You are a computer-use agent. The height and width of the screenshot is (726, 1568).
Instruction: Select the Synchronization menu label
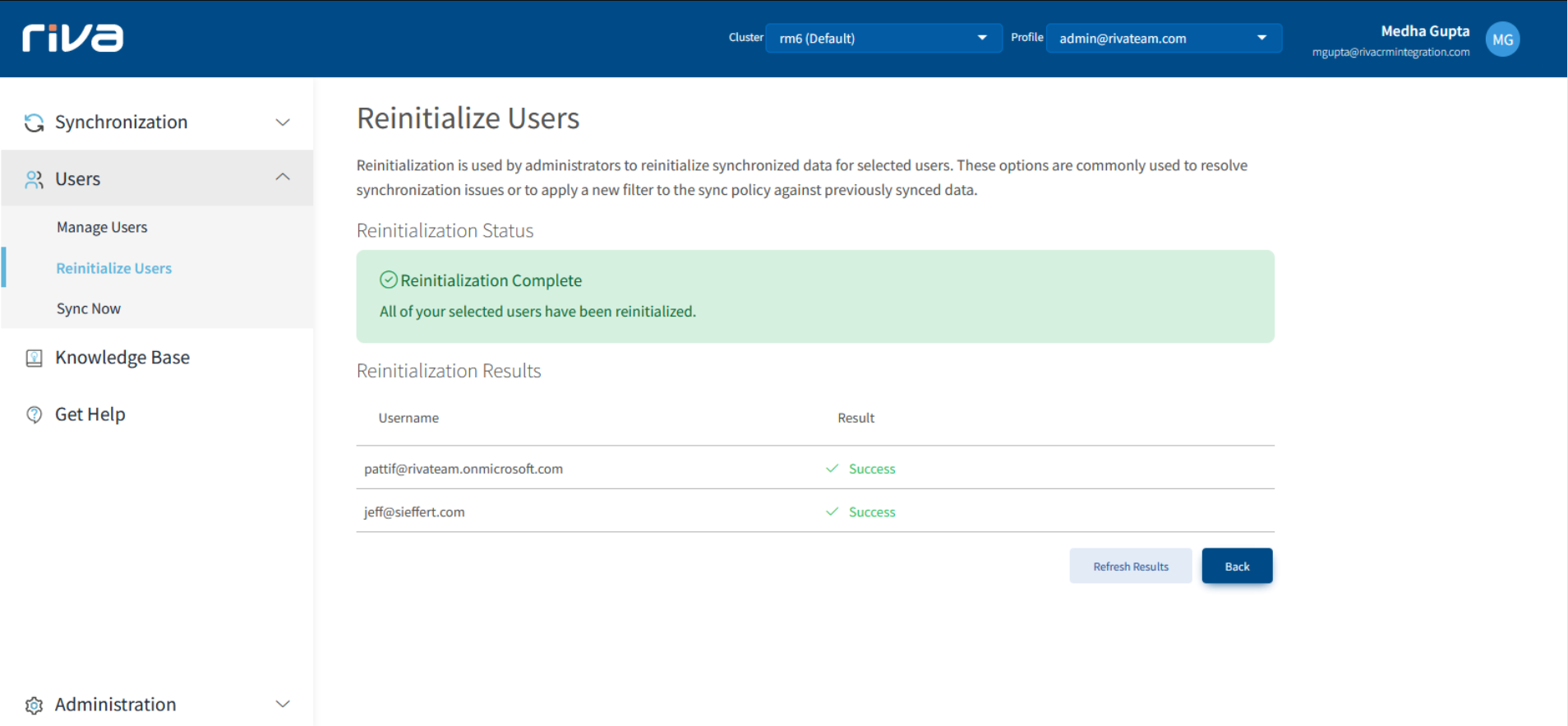[x=121, y=123]
